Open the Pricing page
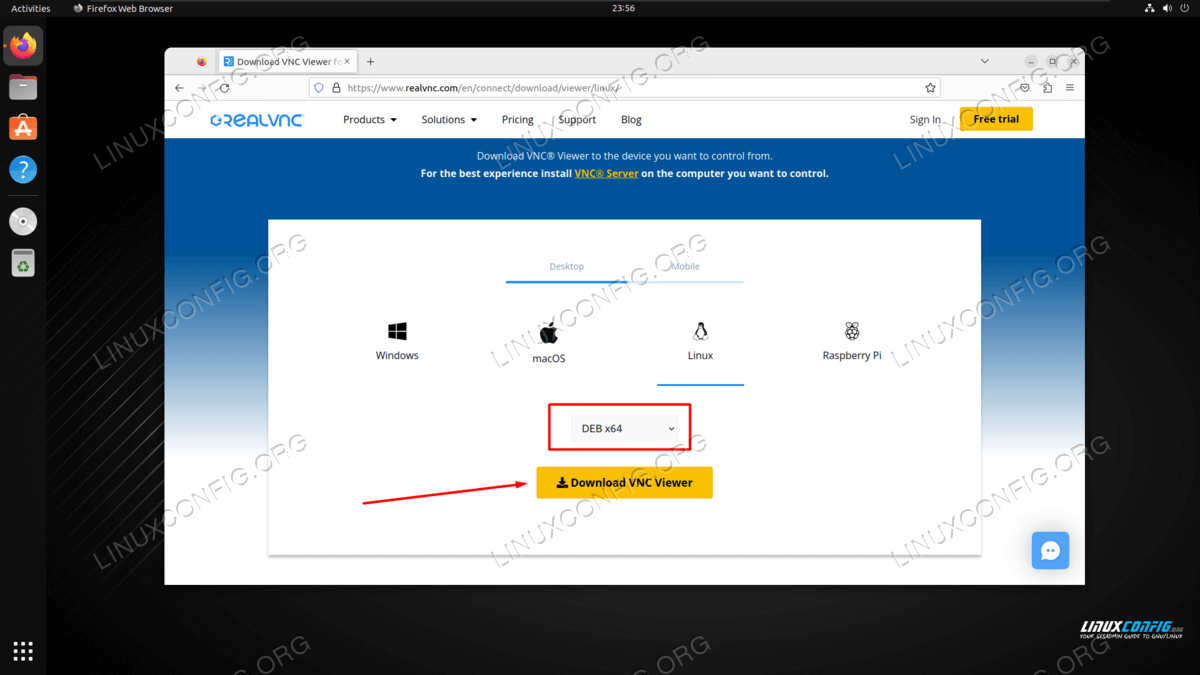This screenshot has width=1200, height=675. (x=518, y=120)
